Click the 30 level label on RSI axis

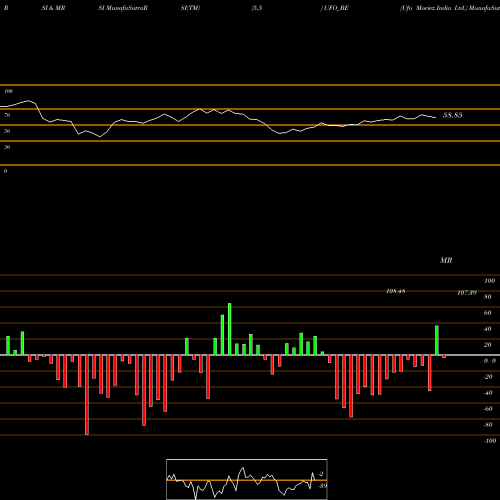(x=7, y=147)
